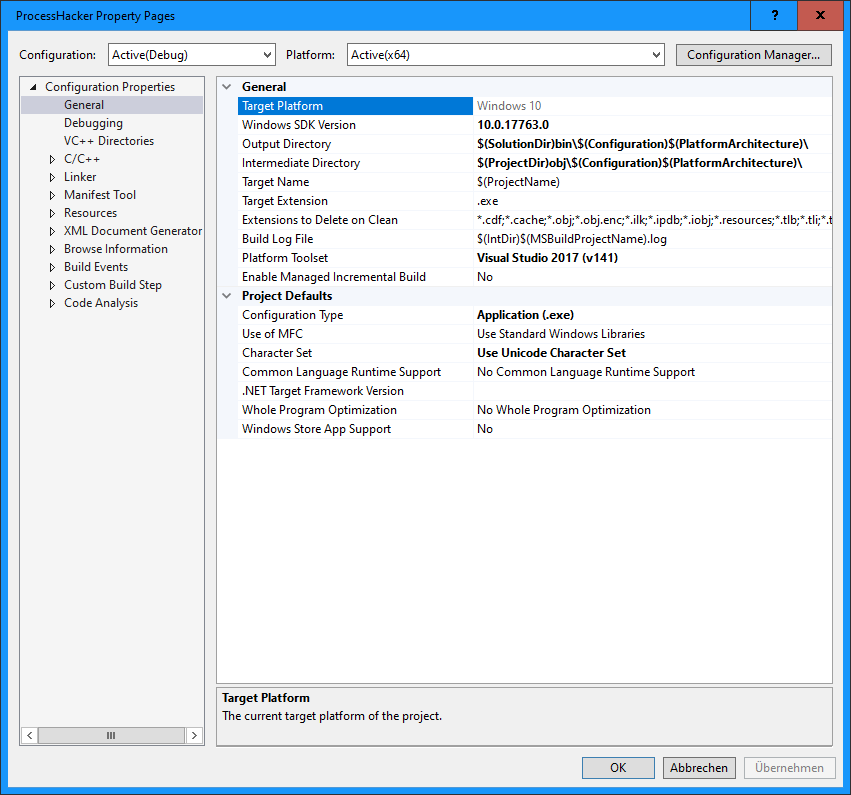Viewport: 851px width, 795px height.
Task: Select General in the properties tree
Action: coord(84,105)
